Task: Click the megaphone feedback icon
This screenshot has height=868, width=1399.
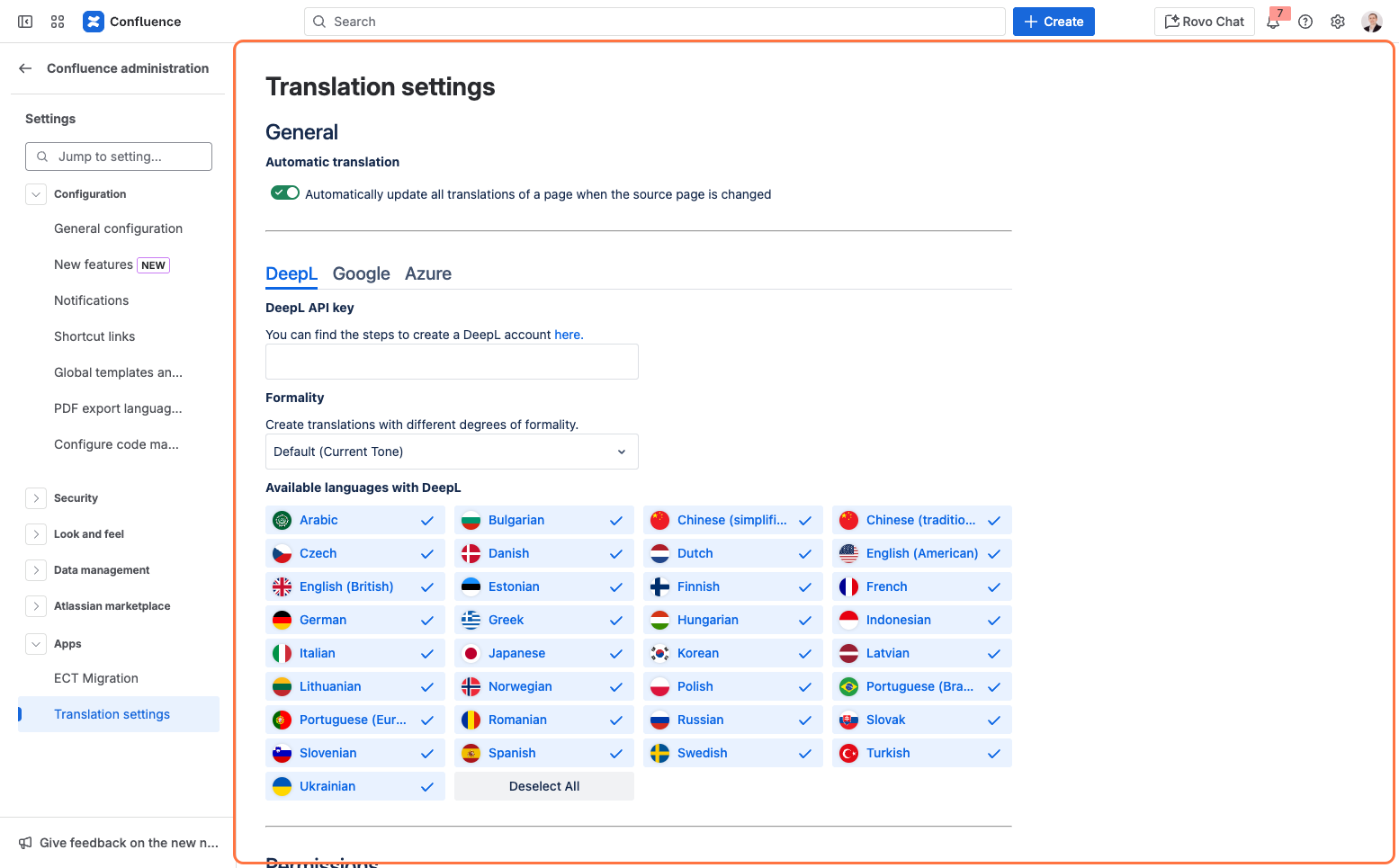Action: pos(25,843)
